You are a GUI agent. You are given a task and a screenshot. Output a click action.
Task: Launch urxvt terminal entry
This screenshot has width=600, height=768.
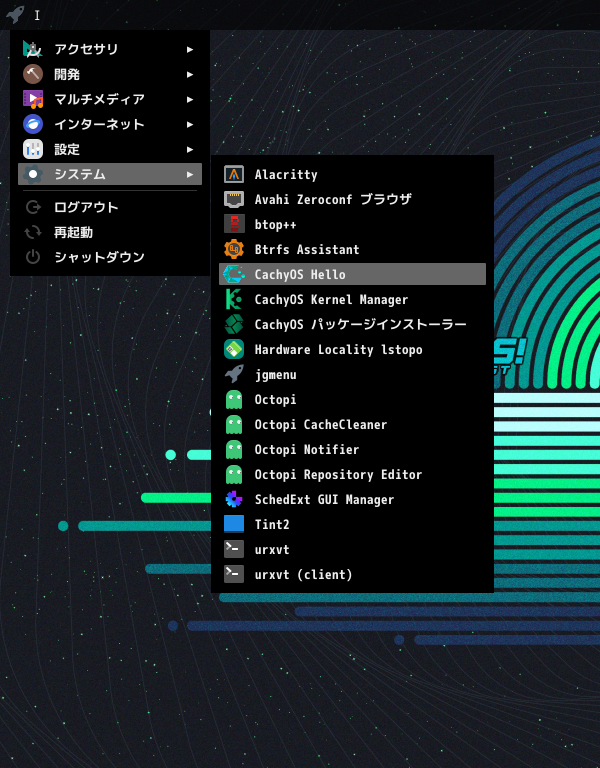tap(272, 550)
